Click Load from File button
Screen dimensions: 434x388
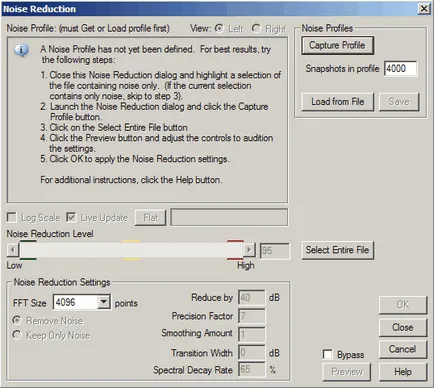click(338, 102)
